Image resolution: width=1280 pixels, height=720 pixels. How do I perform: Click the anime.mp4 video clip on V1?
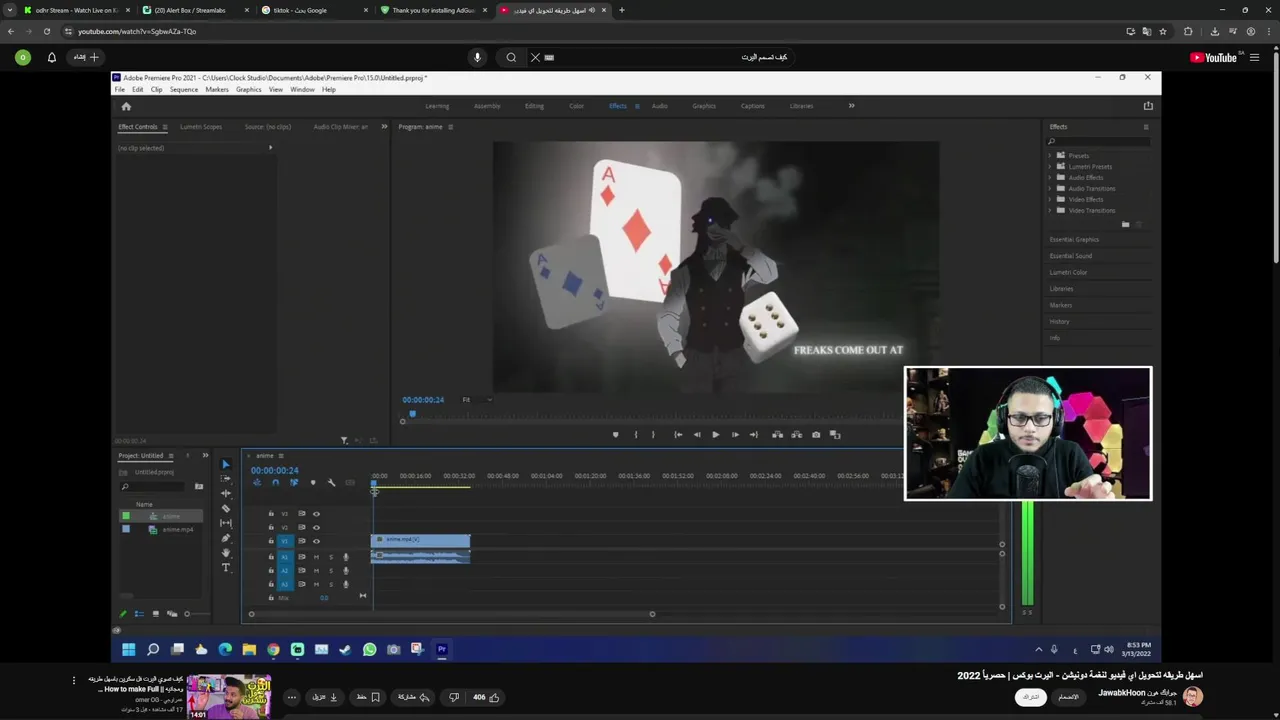coord(420,540)
